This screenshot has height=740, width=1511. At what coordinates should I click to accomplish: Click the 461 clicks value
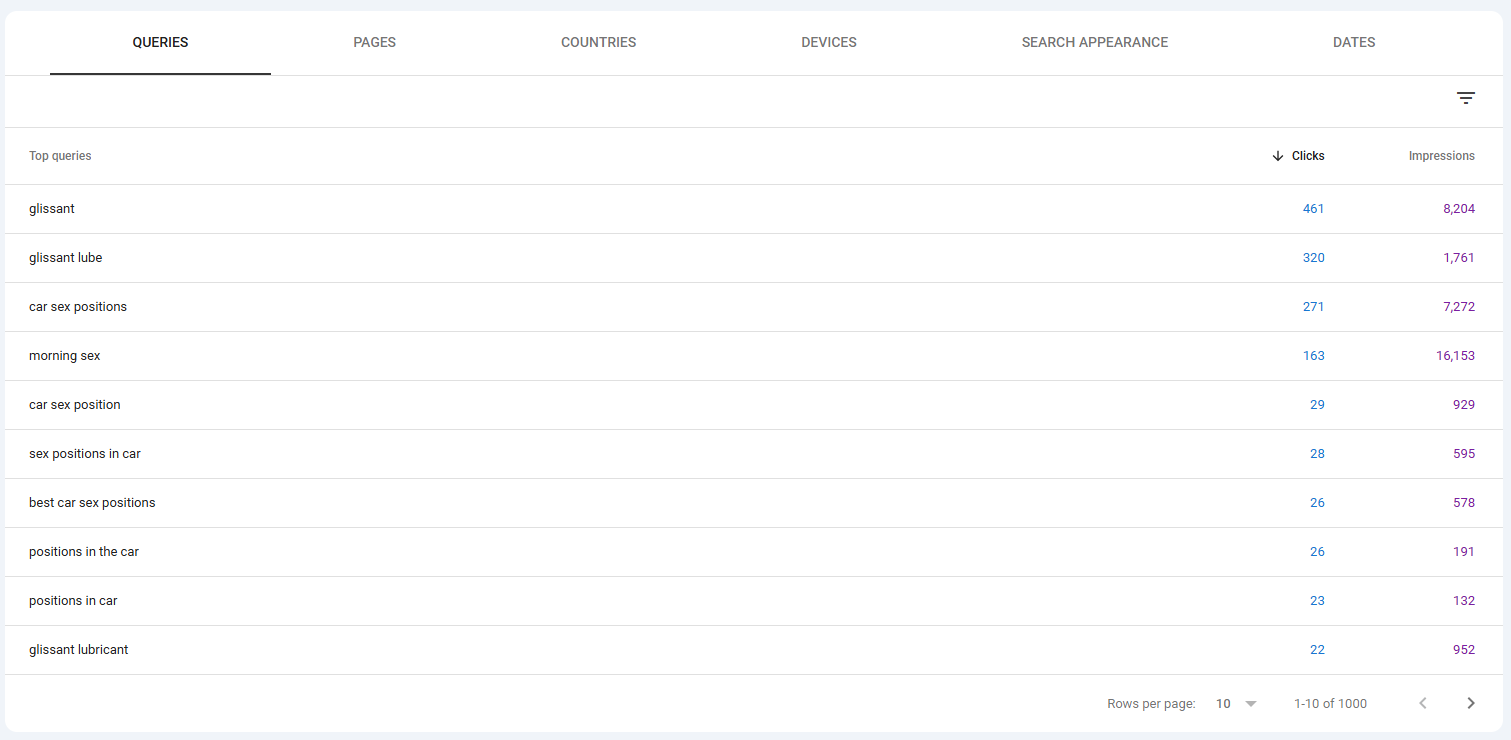click(1313, 209)
